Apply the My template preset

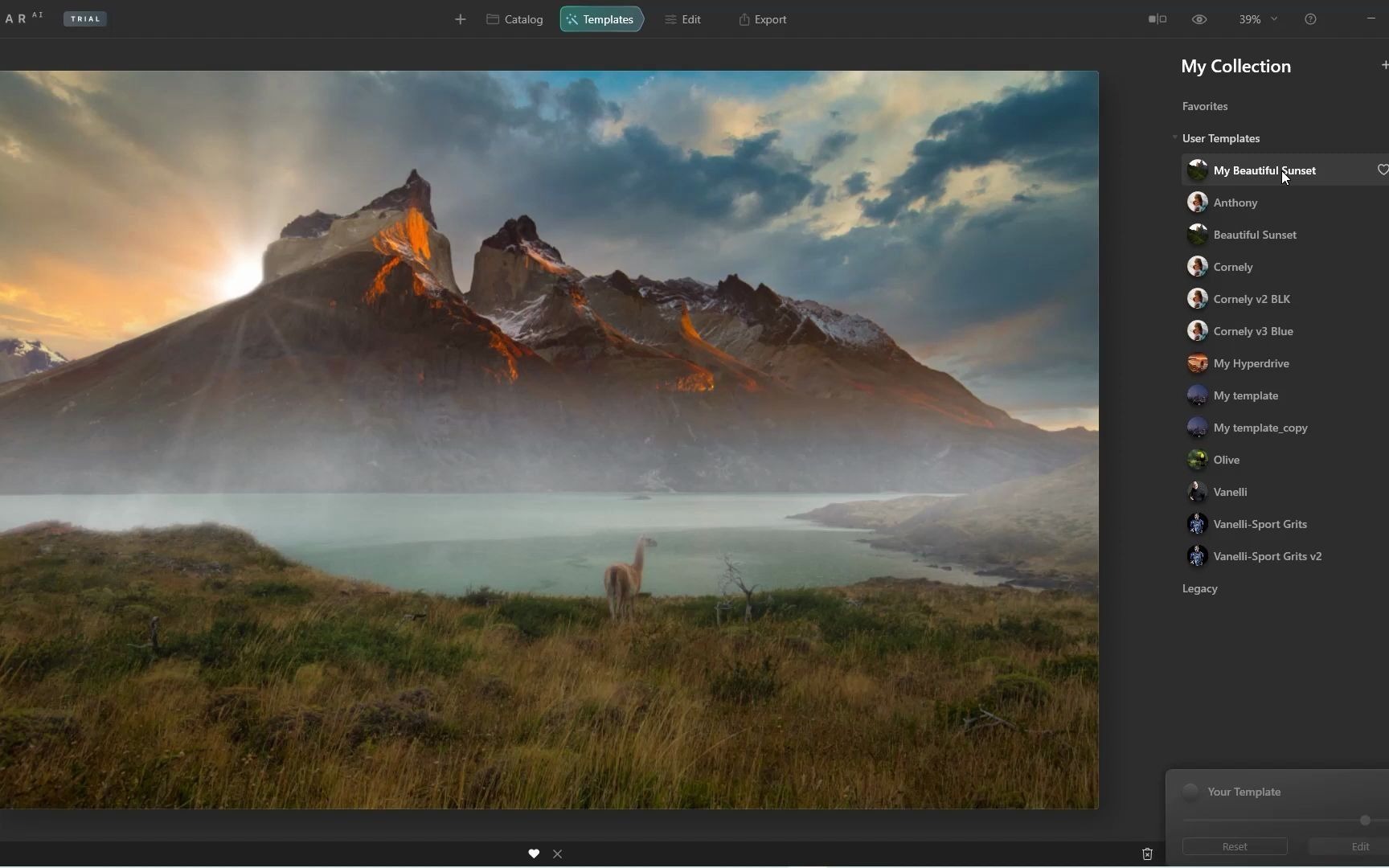(1285, 395)
